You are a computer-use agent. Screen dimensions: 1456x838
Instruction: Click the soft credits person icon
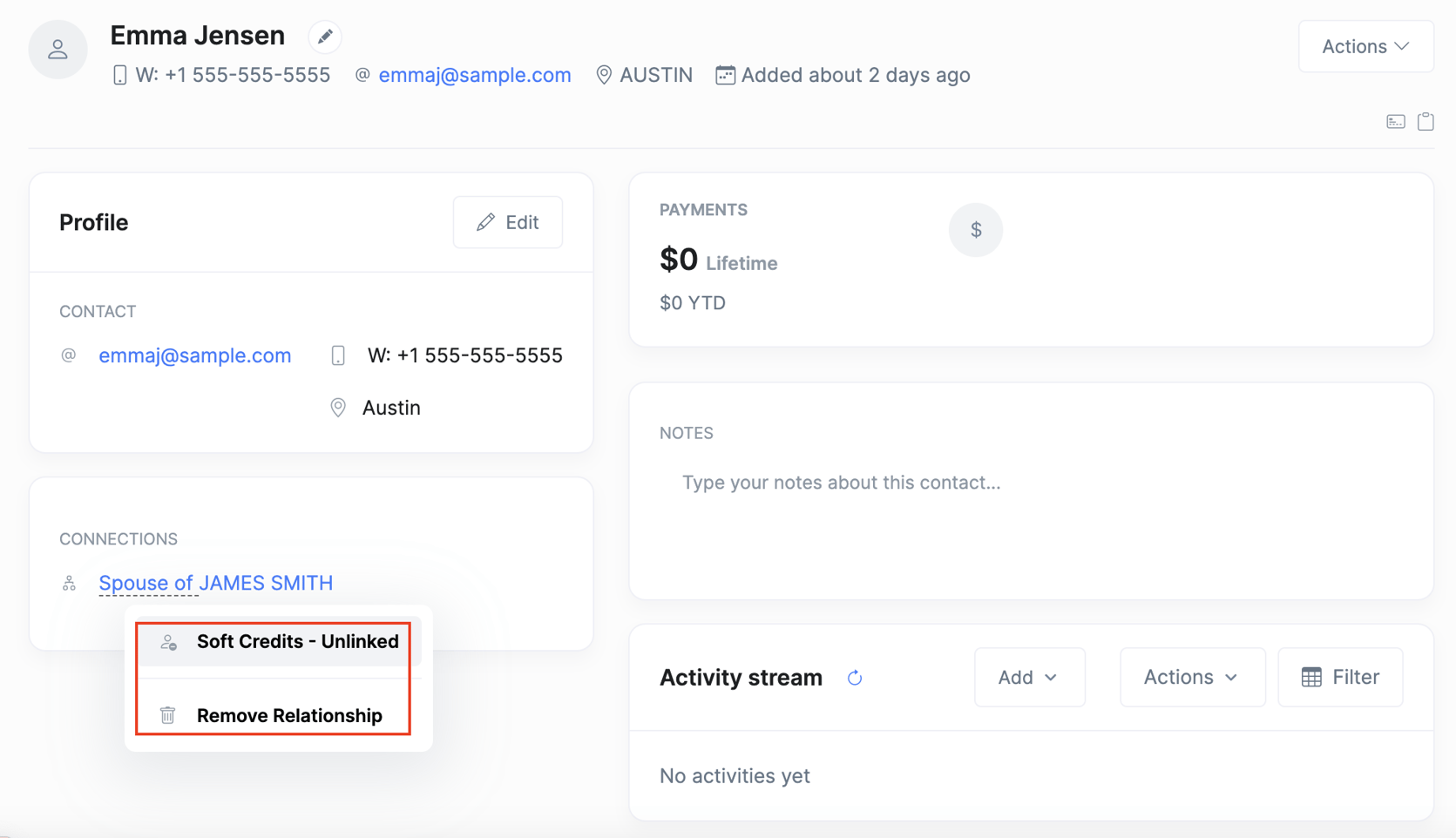point(168,642)
